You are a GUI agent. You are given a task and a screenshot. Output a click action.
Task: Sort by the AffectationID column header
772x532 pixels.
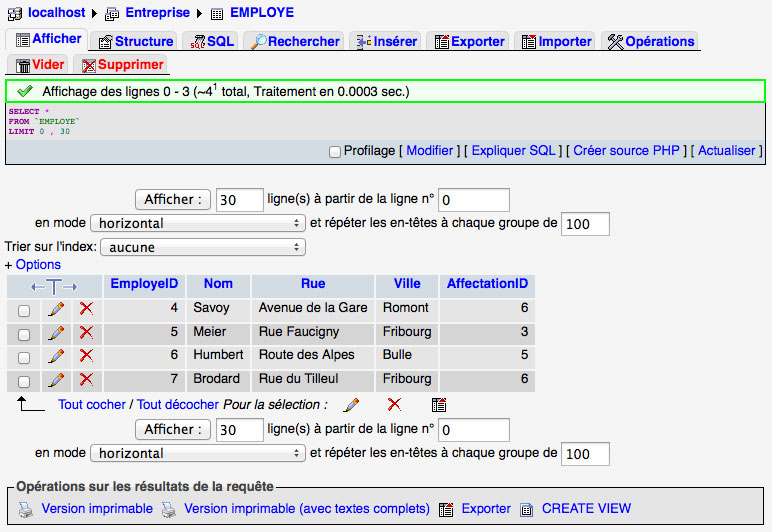pos(487,283)
